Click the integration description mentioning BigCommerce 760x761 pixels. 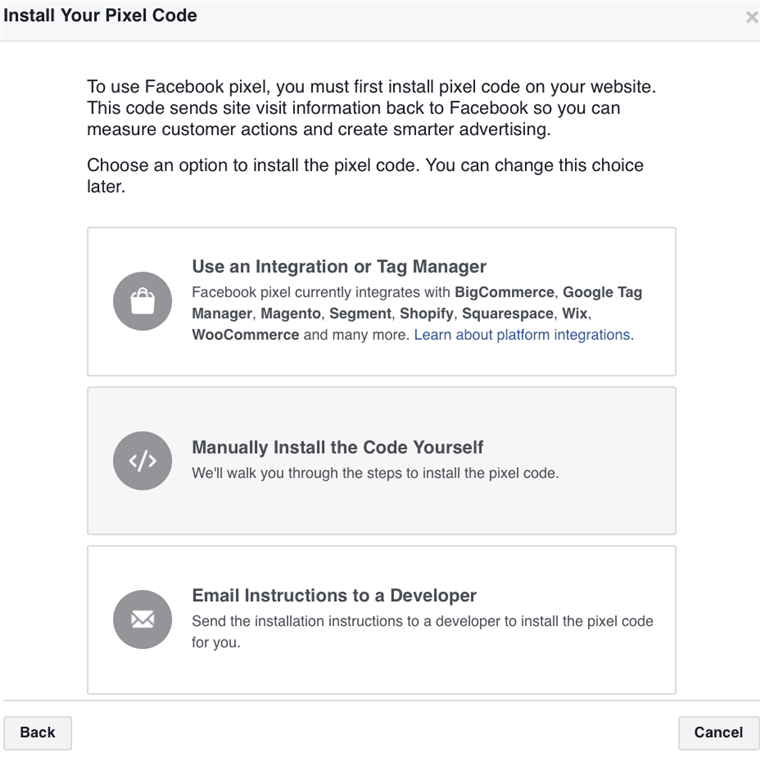300,293
